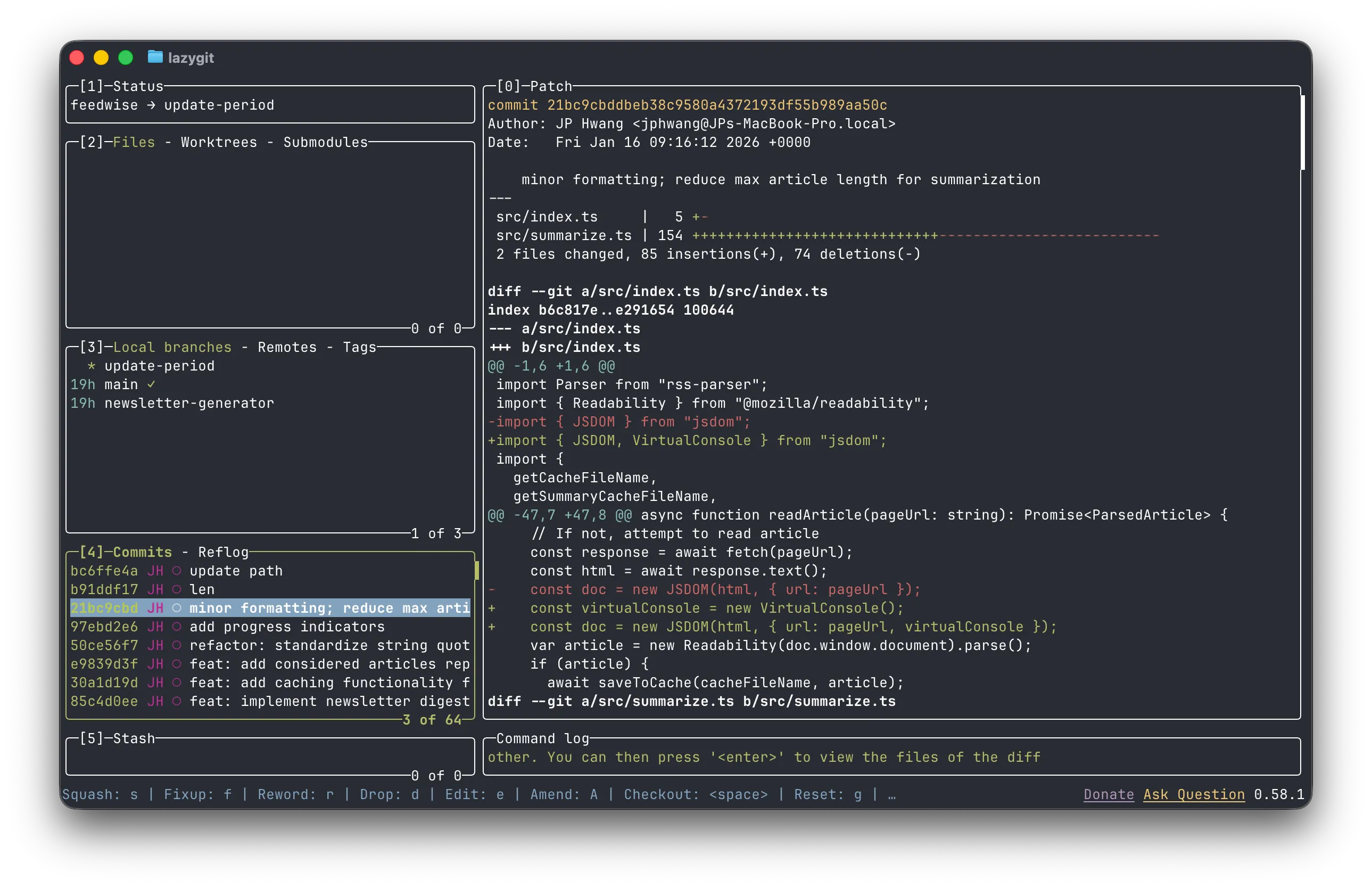This screenshot has height=888, width=1372.
Task: Click the Ask Question link
Action: click(x=1193, y=795)
